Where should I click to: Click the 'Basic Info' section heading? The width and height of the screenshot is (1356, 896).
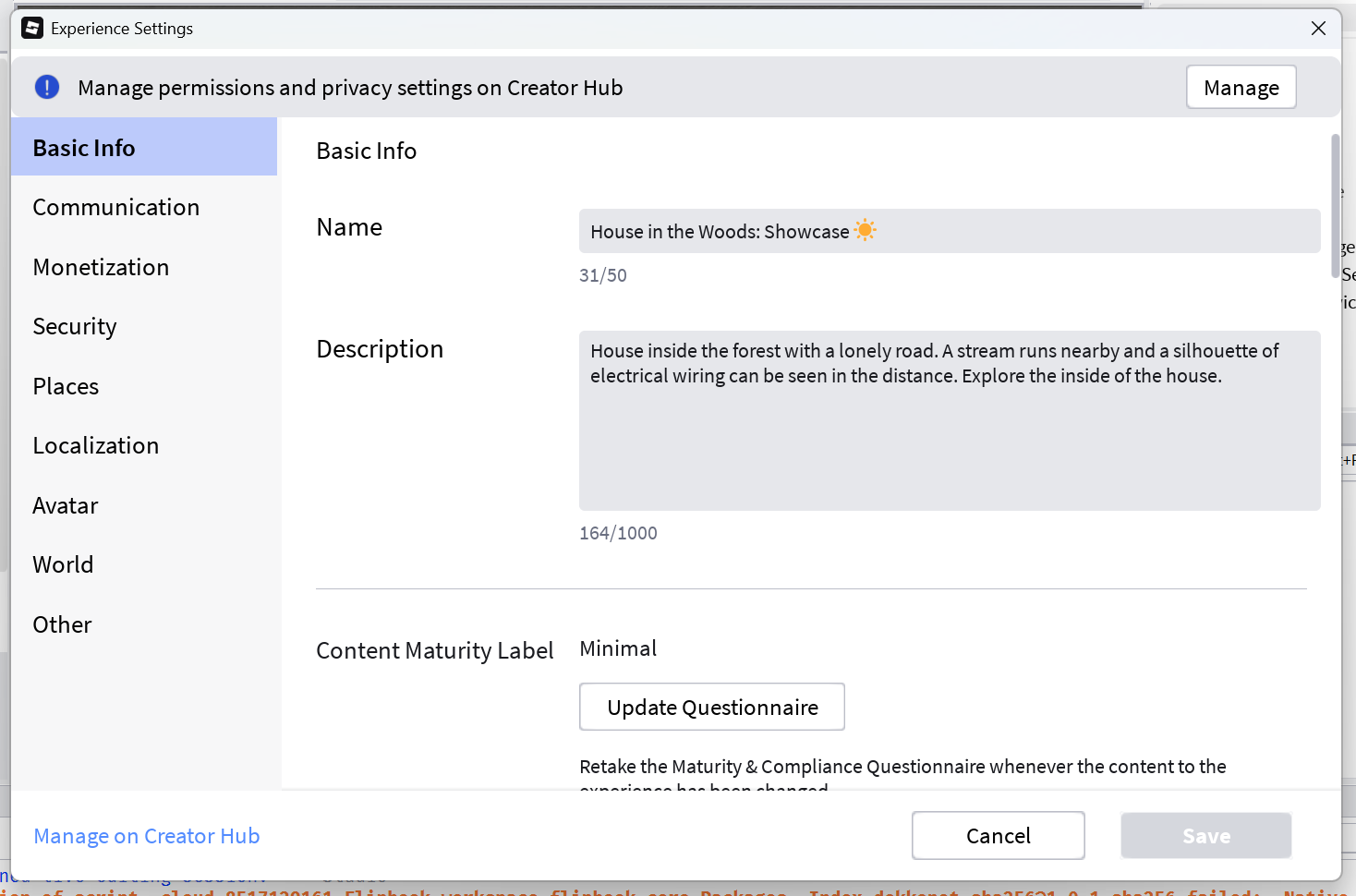[x=367, y=151]
